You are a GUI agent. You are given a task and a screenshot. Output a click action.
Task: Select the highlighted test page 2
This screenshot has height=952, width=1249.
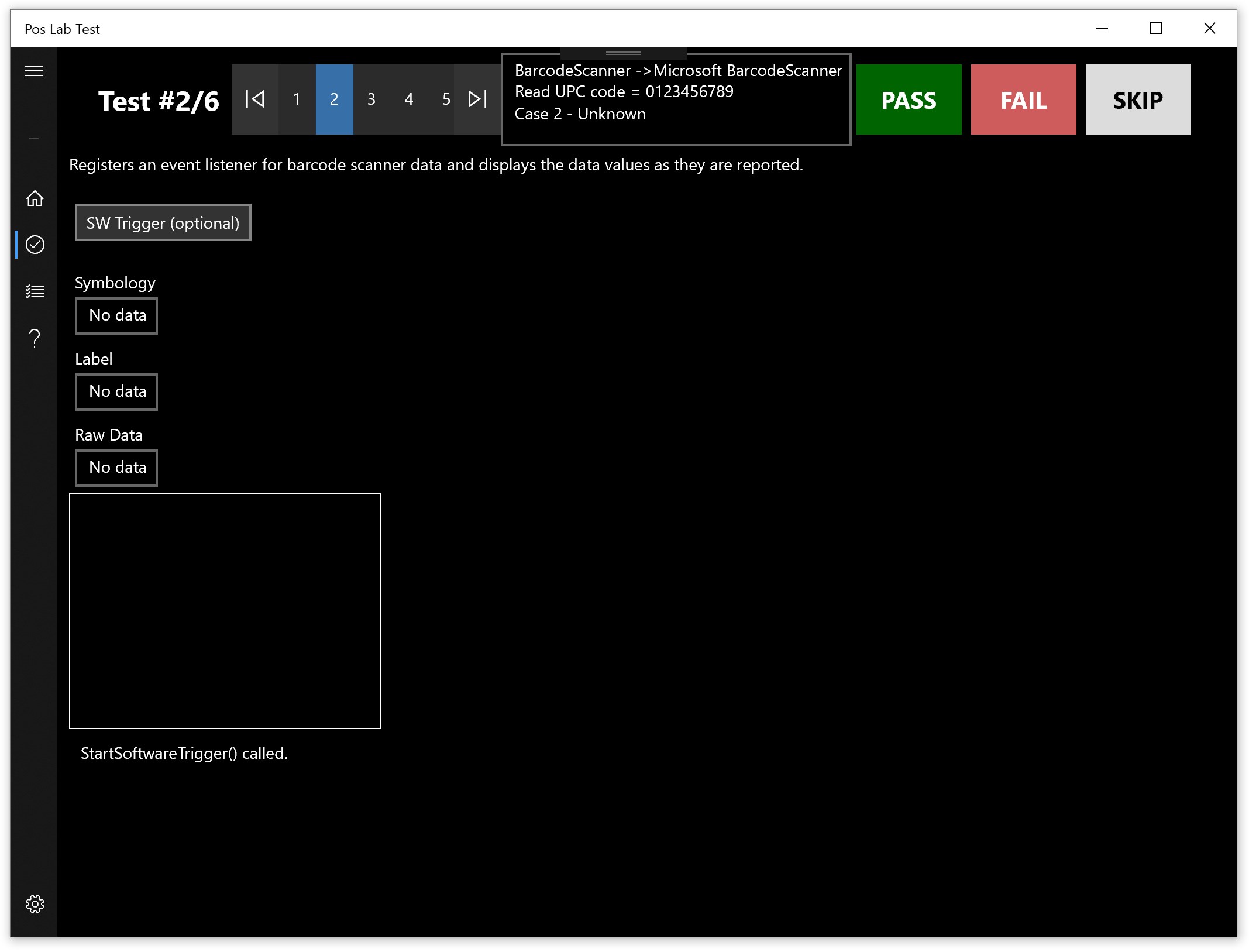(x=334, y=99)
